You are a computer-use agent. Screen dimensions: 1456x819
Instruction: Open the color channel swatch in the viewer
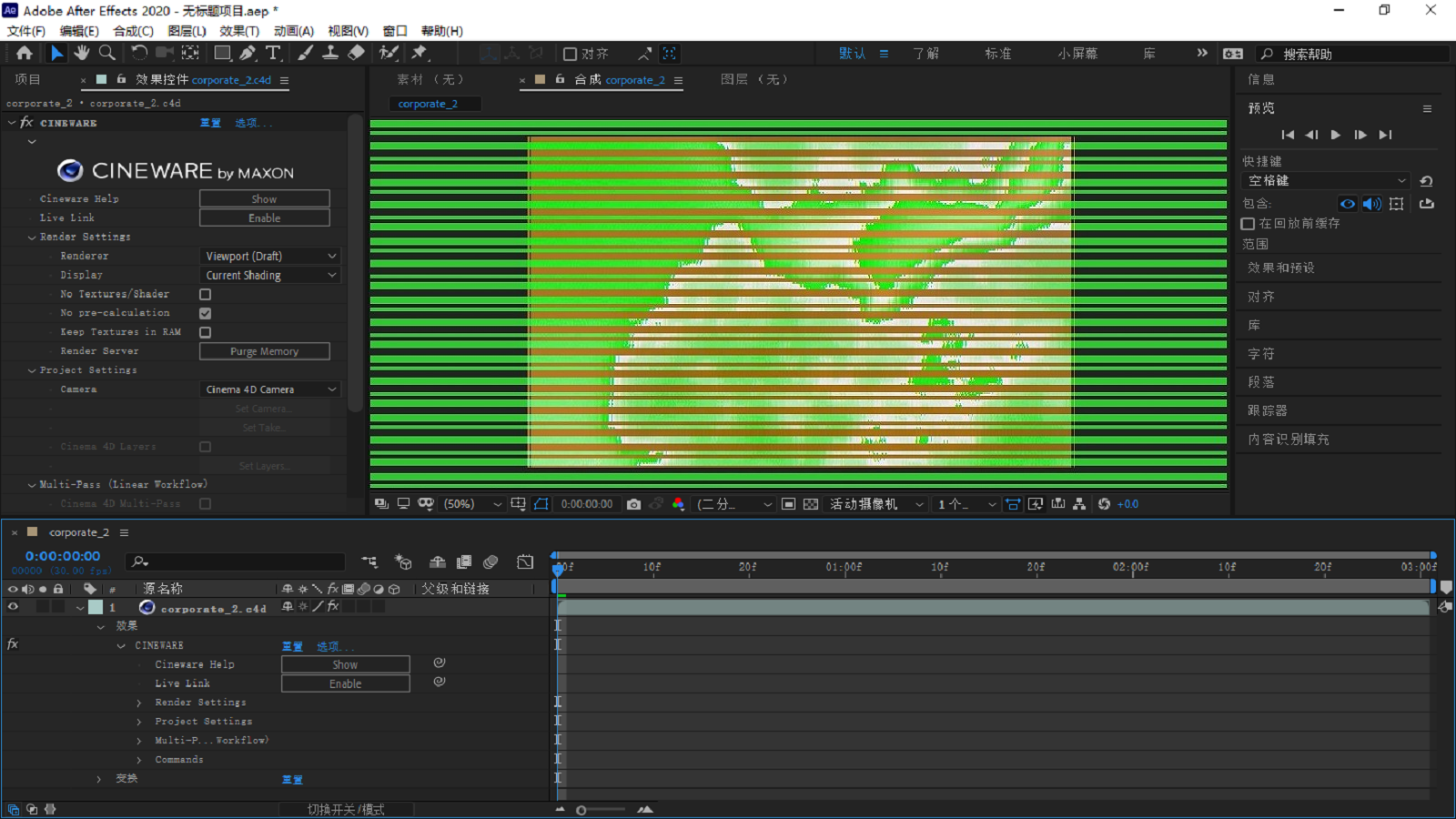pyautogui.click(x=678, y=503)
